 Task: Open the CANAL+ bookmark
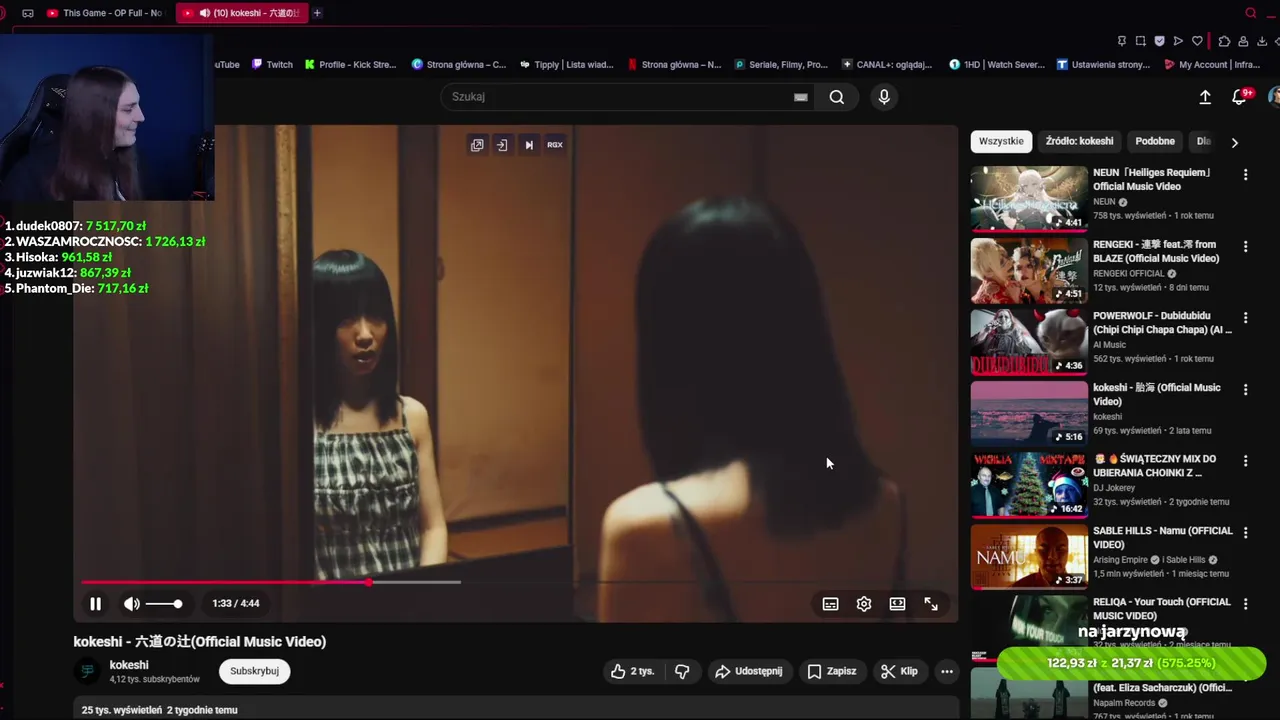[887, 64]
